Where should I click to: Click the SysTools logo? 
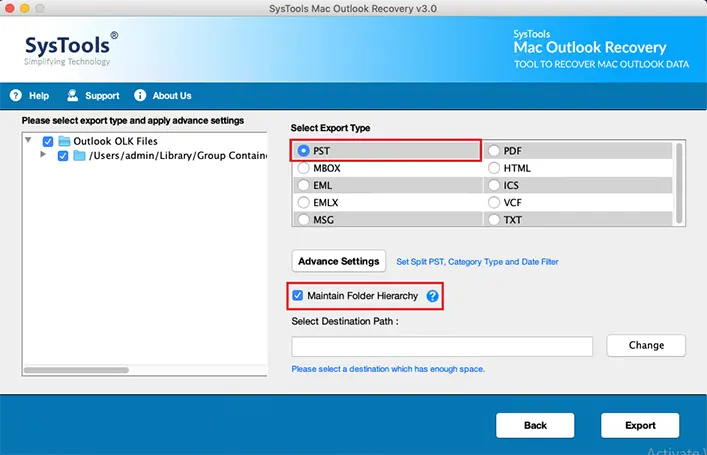(72, 49)
